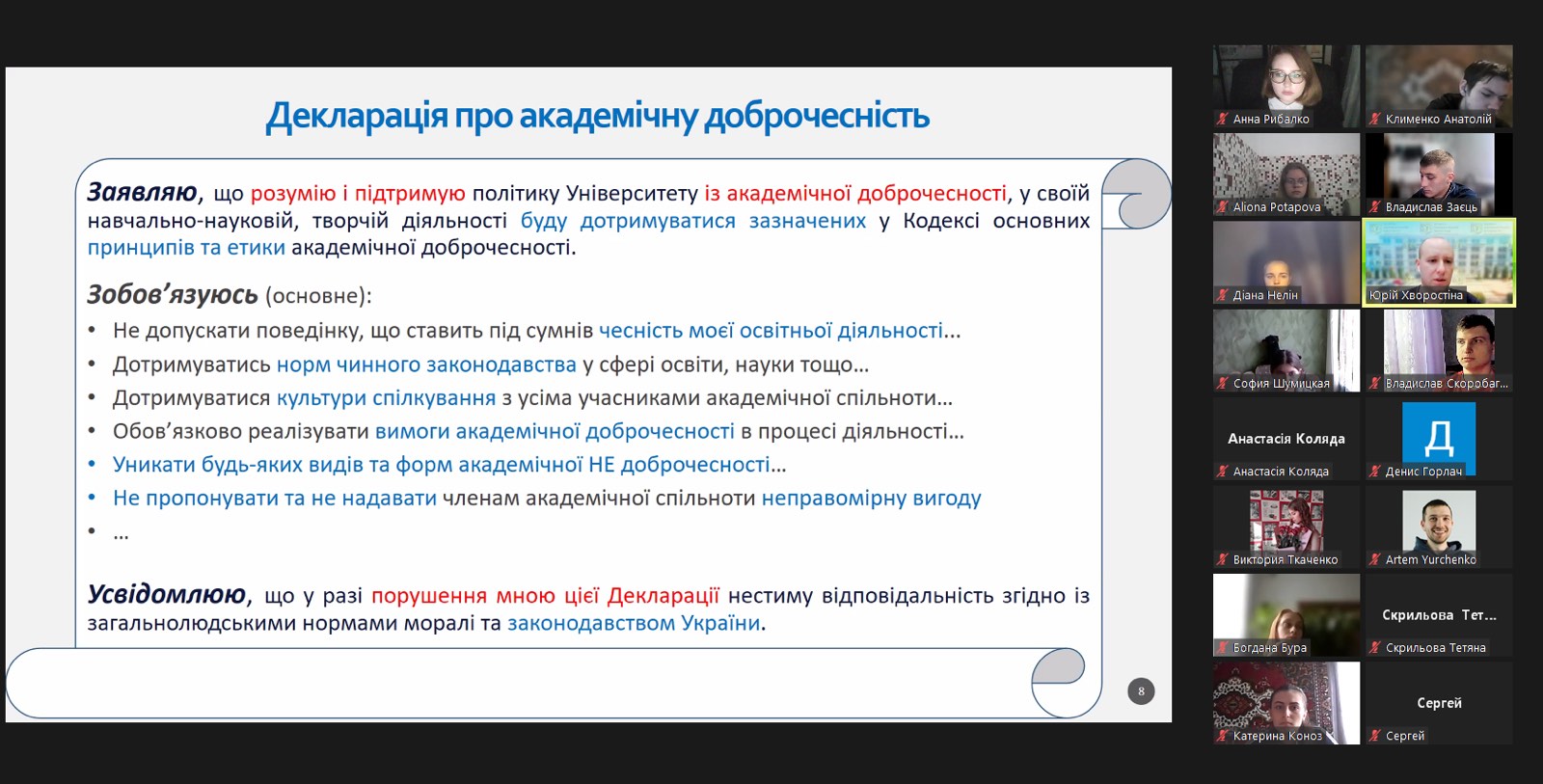This screenshot has height=784, width=1543.
Task: Select Богдана Бура's video tile
Action: (1286, 608)
